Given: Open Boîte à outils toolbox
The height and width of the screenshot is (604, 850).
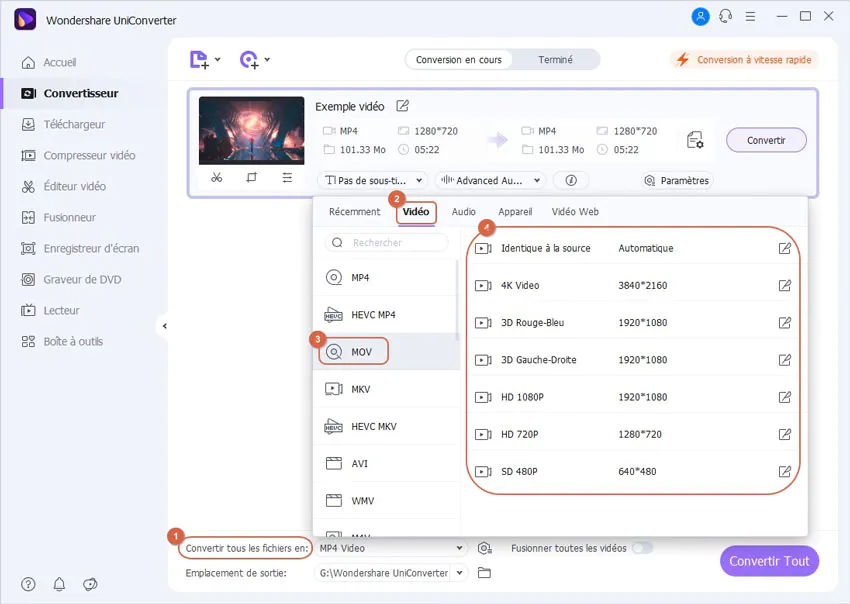Looking at the screenshot, I should click(62, 342).
